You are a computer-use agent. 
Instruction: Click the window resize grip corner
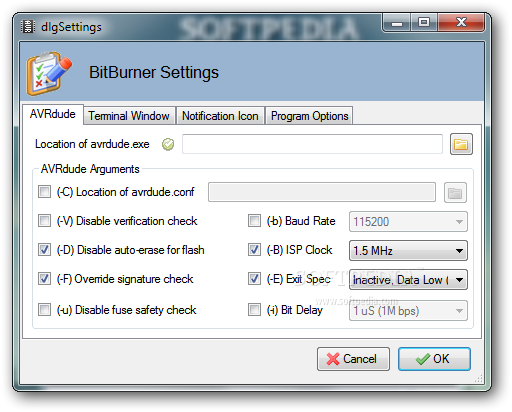tap(479, 379)
